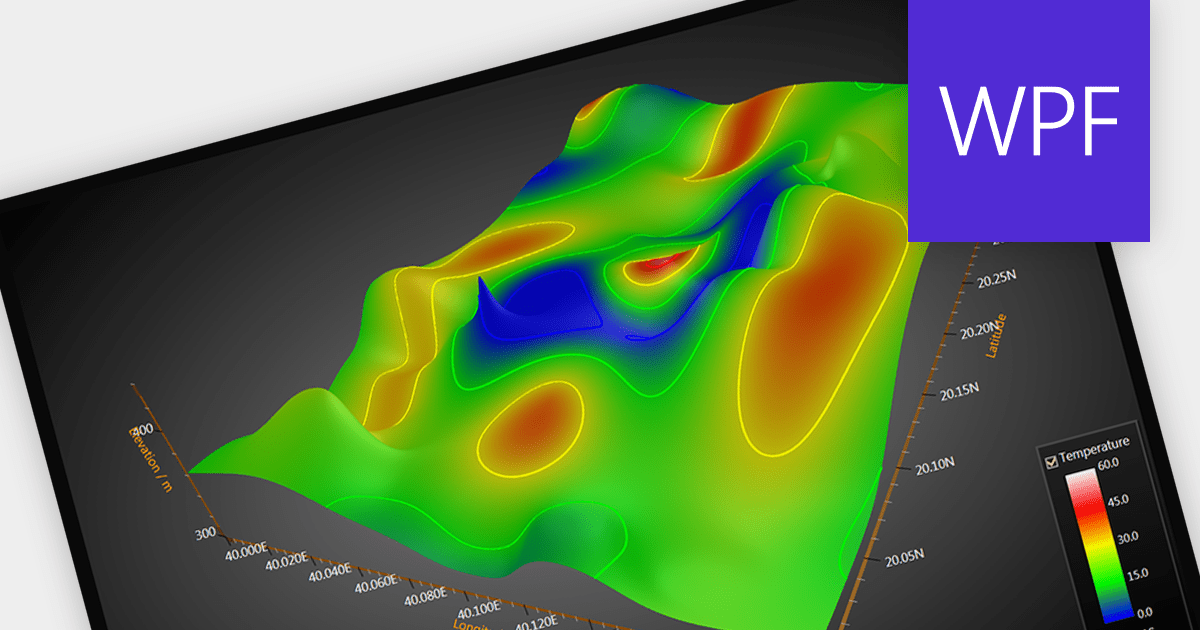Click the sharp blue spike on surface
Image resolution: width=1200 pixels, height=630 pixels.
click(x=483, y=288)
